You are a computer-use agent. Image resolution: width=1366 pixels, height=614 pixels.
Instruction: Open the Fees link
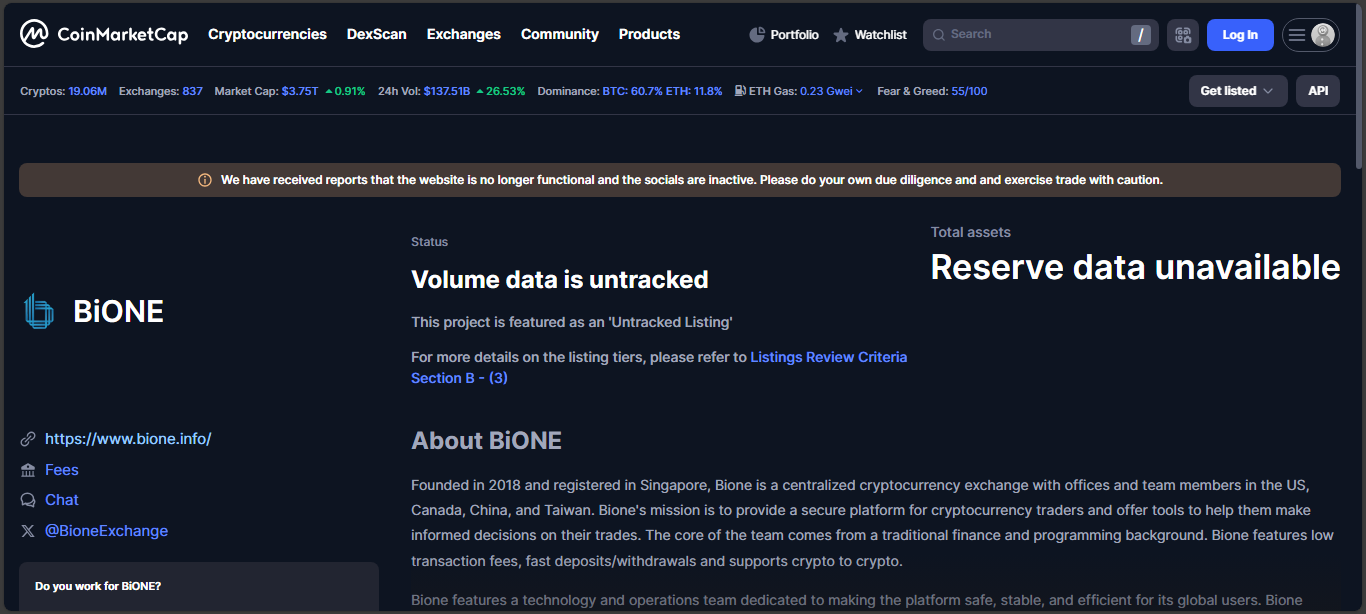click(62, 470)
